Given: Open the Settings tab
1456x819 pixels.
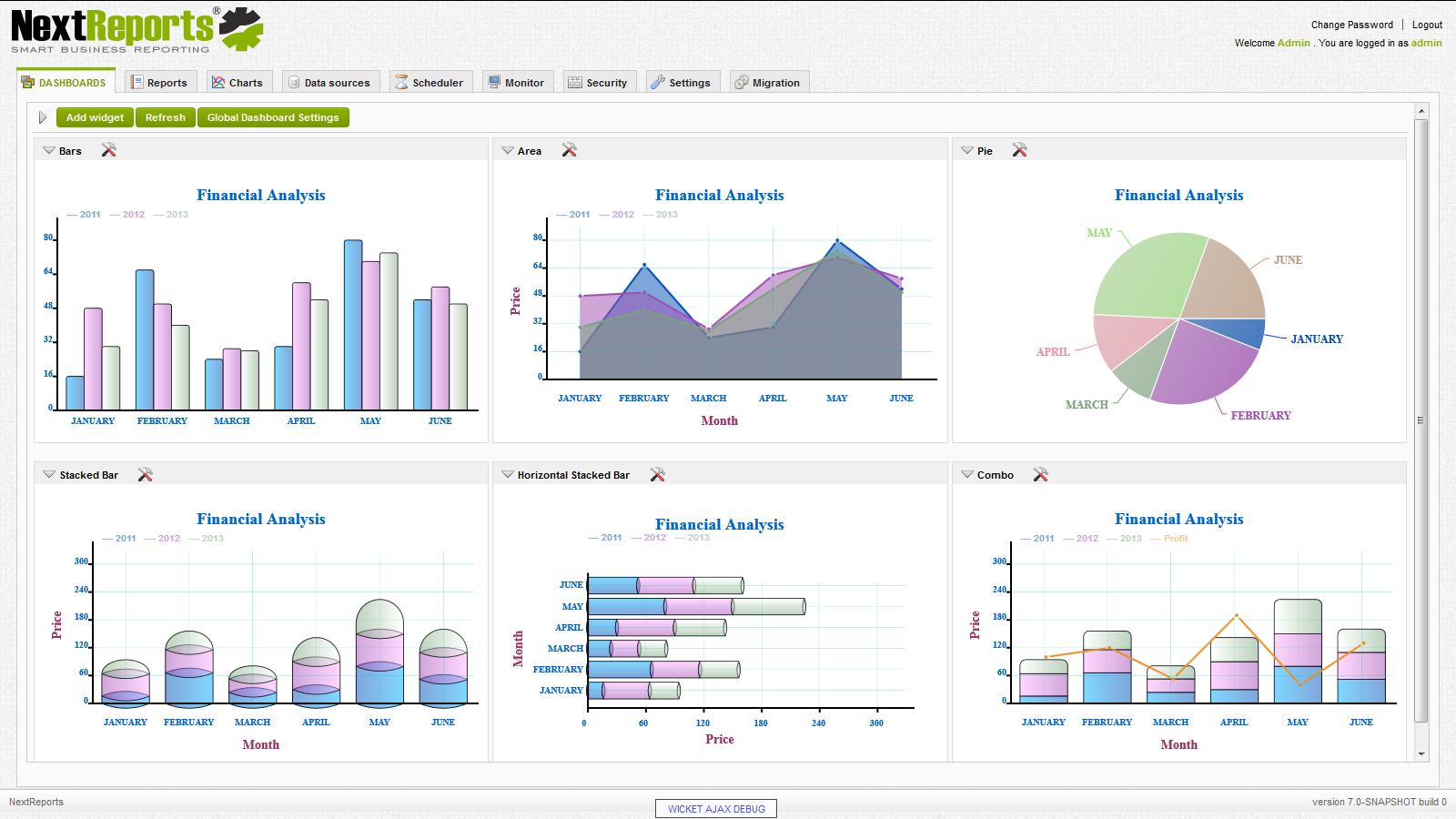Looking at the screenshot, I should 682,82.
